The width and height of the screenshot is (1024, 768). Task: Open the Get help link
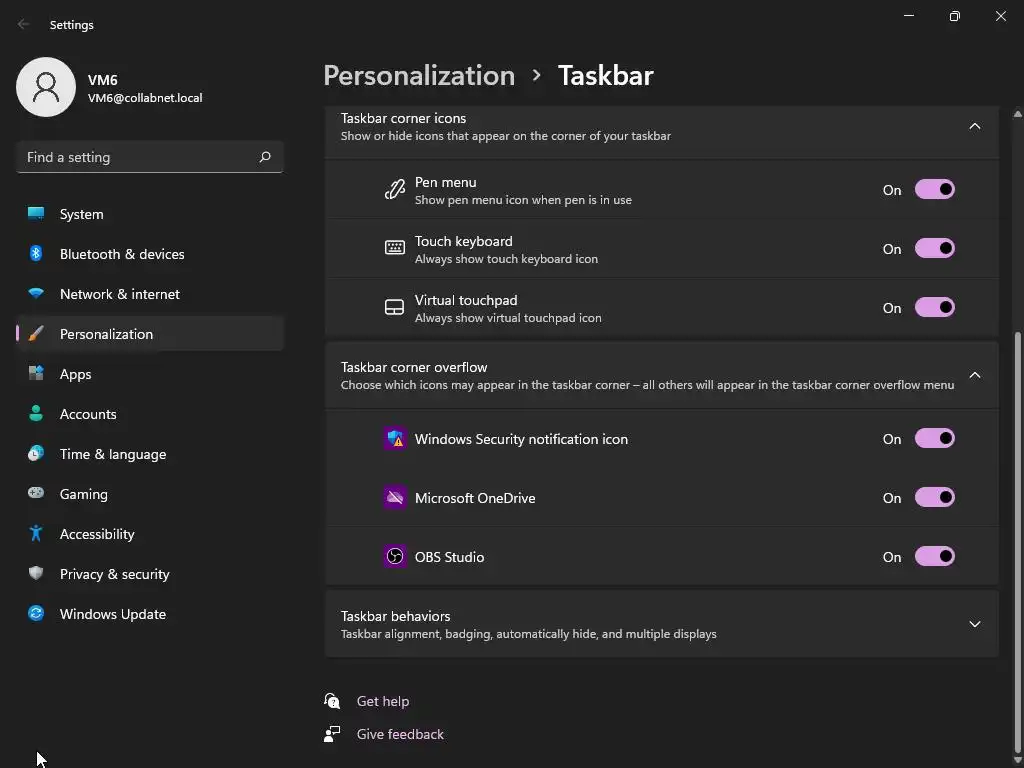point(383,701)
